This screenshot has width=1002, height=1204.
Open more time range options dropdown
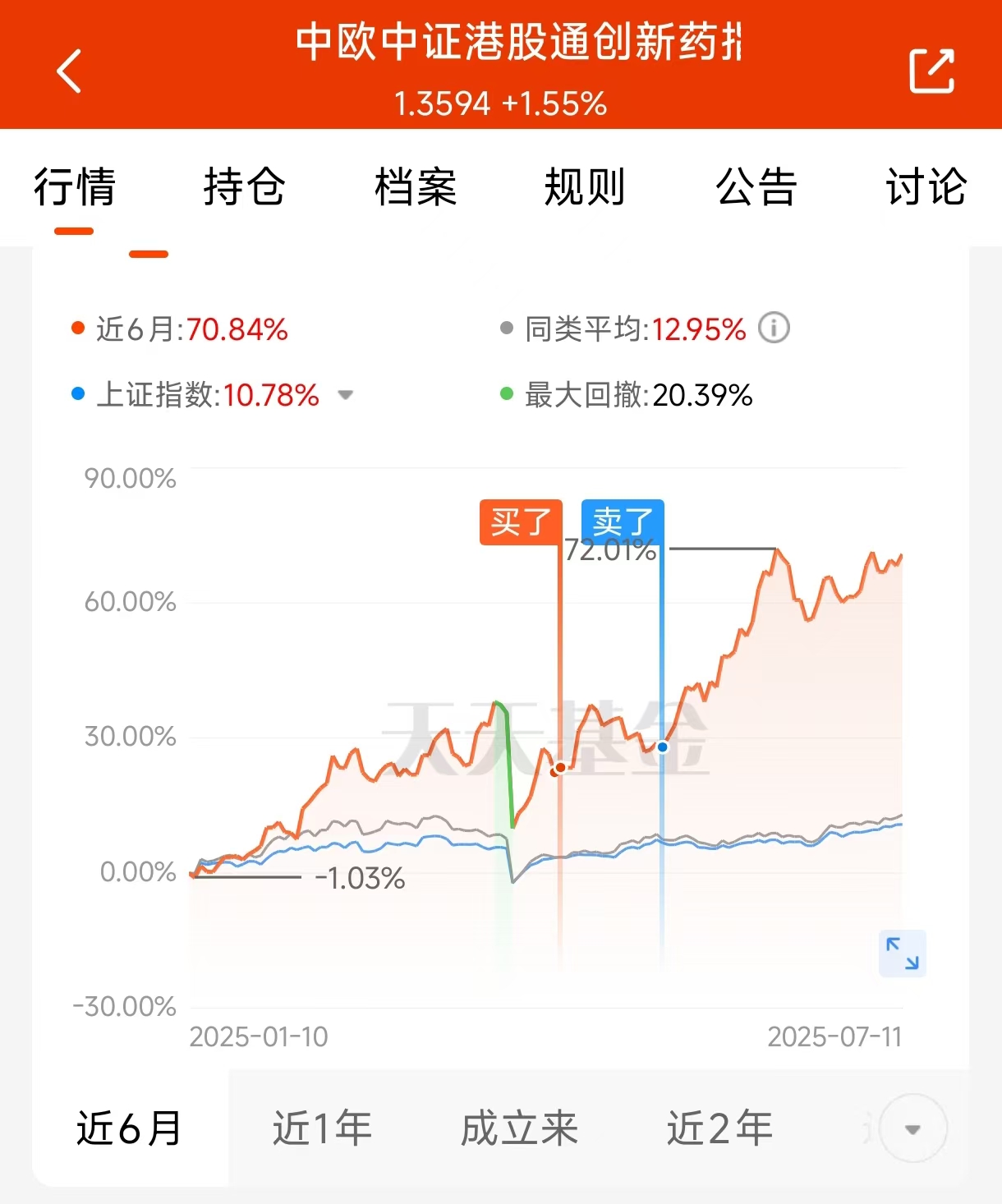click(912, 1128)
